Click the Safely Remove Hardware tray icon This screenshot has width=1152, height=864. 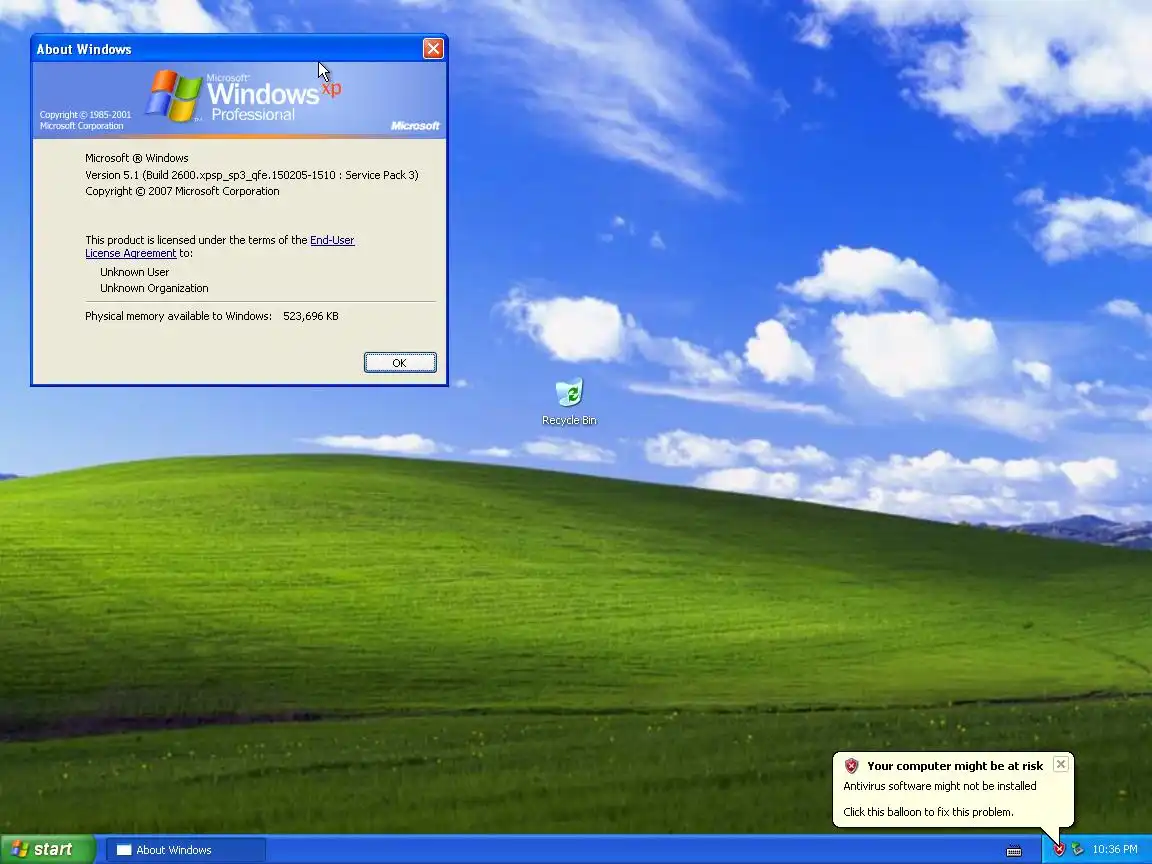1077,849
